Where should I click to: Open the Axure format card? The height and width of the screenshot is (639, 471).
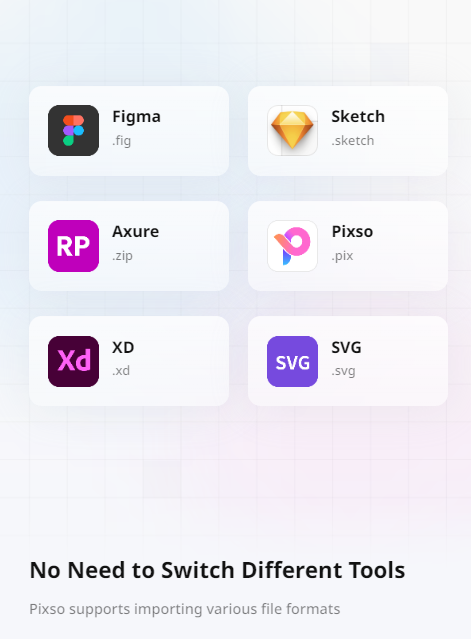click(129, 246)
